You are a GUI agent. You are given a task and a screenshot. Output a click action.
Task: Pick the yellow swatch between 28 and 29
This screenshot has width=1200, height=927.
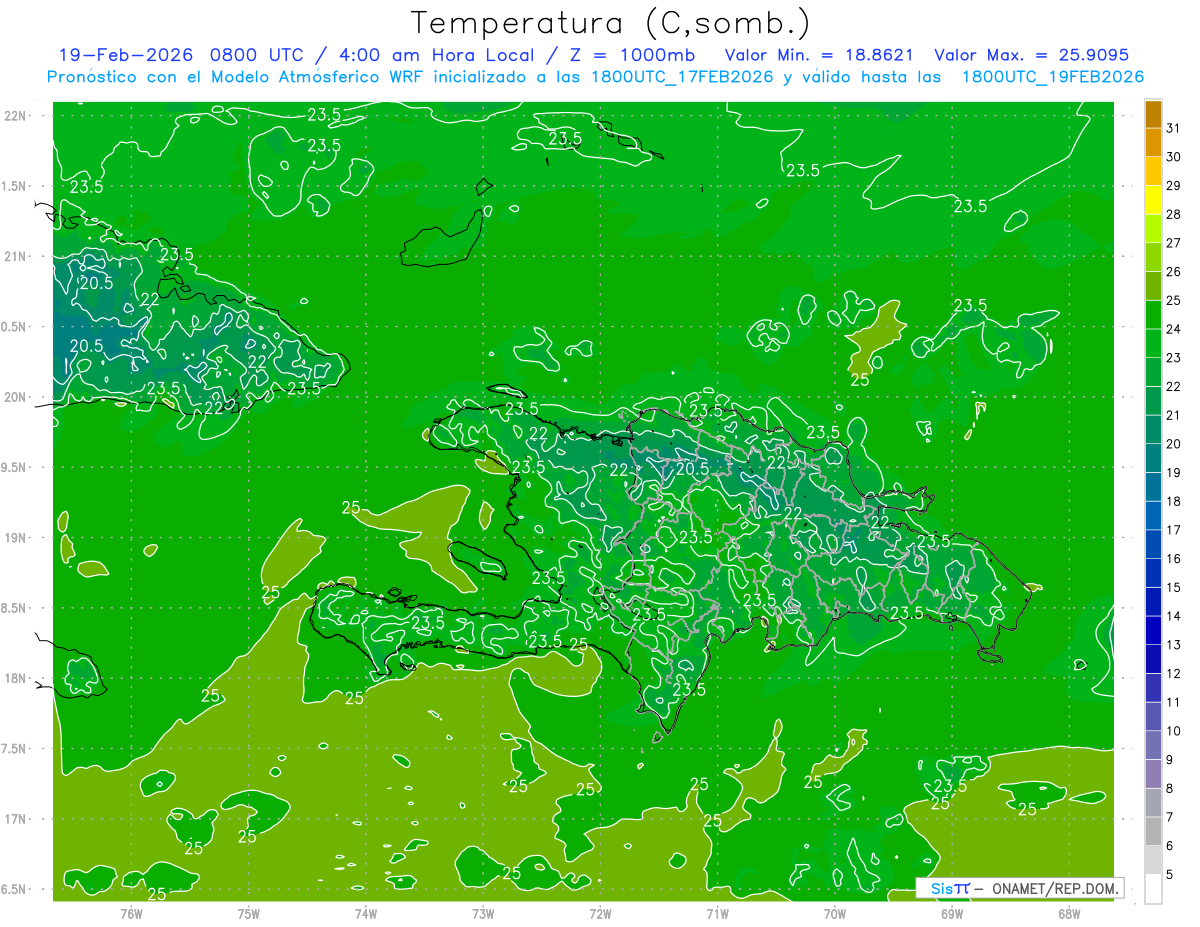click(x=1154, y=200)
